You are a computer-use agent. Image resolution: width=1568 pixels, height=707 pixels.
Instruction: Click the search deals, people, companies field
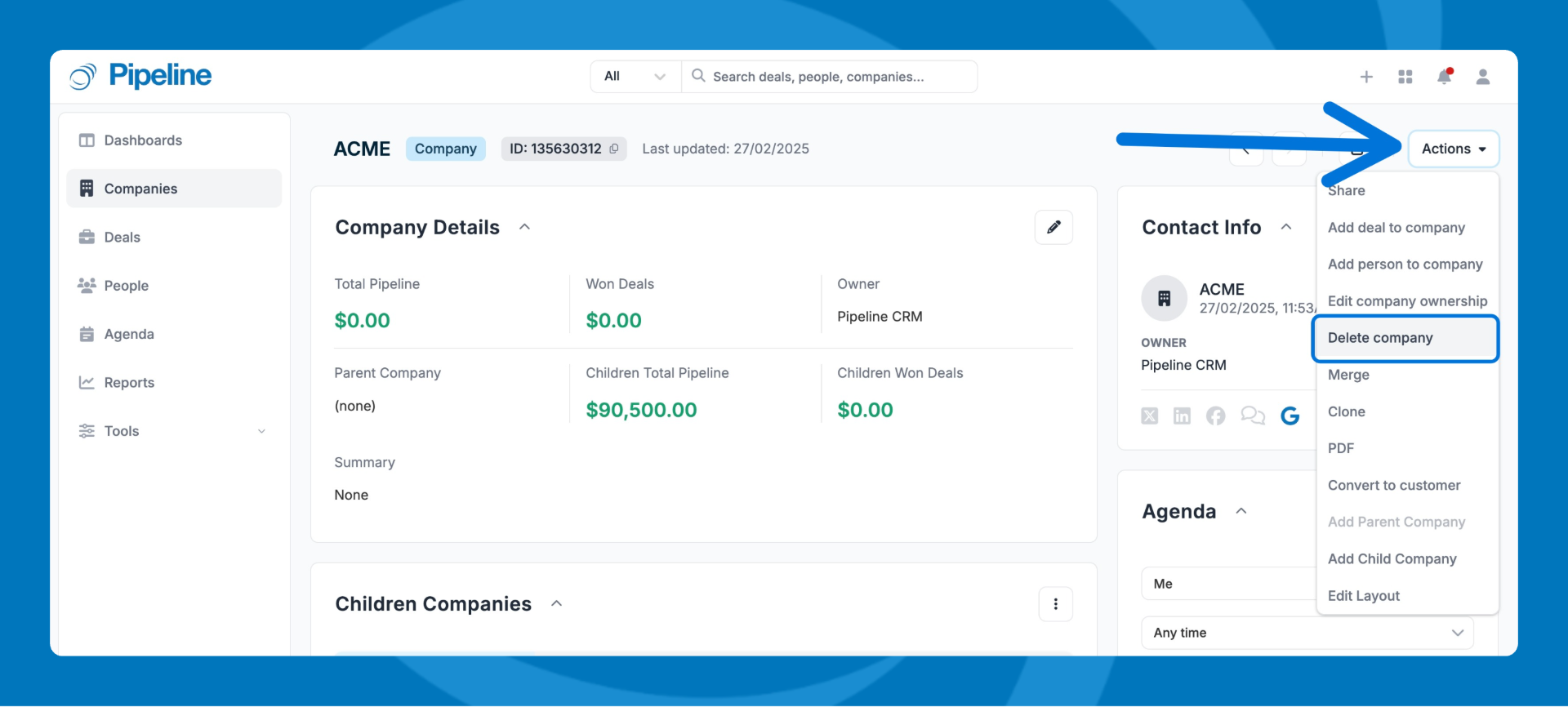(x=830, y=77)
